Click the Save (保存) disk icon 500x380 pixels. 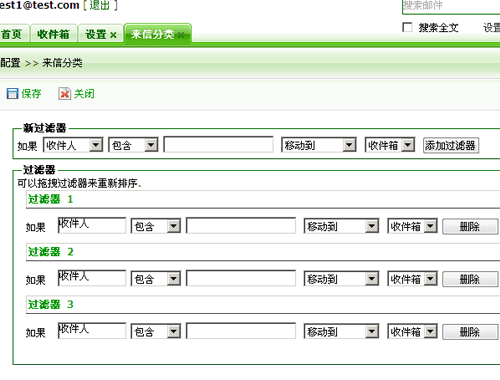pos(12,94)
